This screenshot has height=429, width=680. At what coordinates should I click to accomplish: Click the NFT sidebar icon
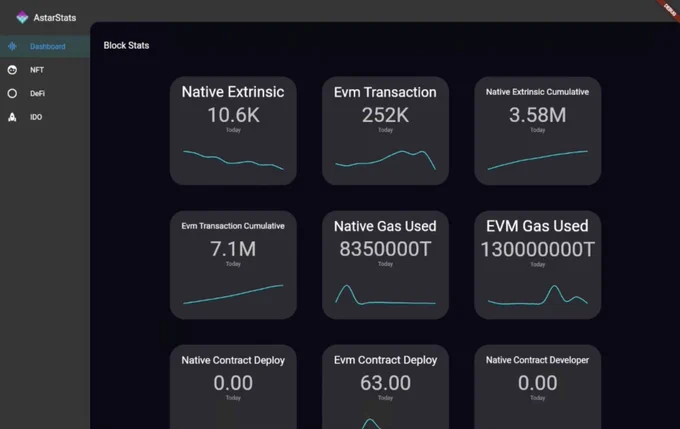pyautogui.click(x=12, y=70)
